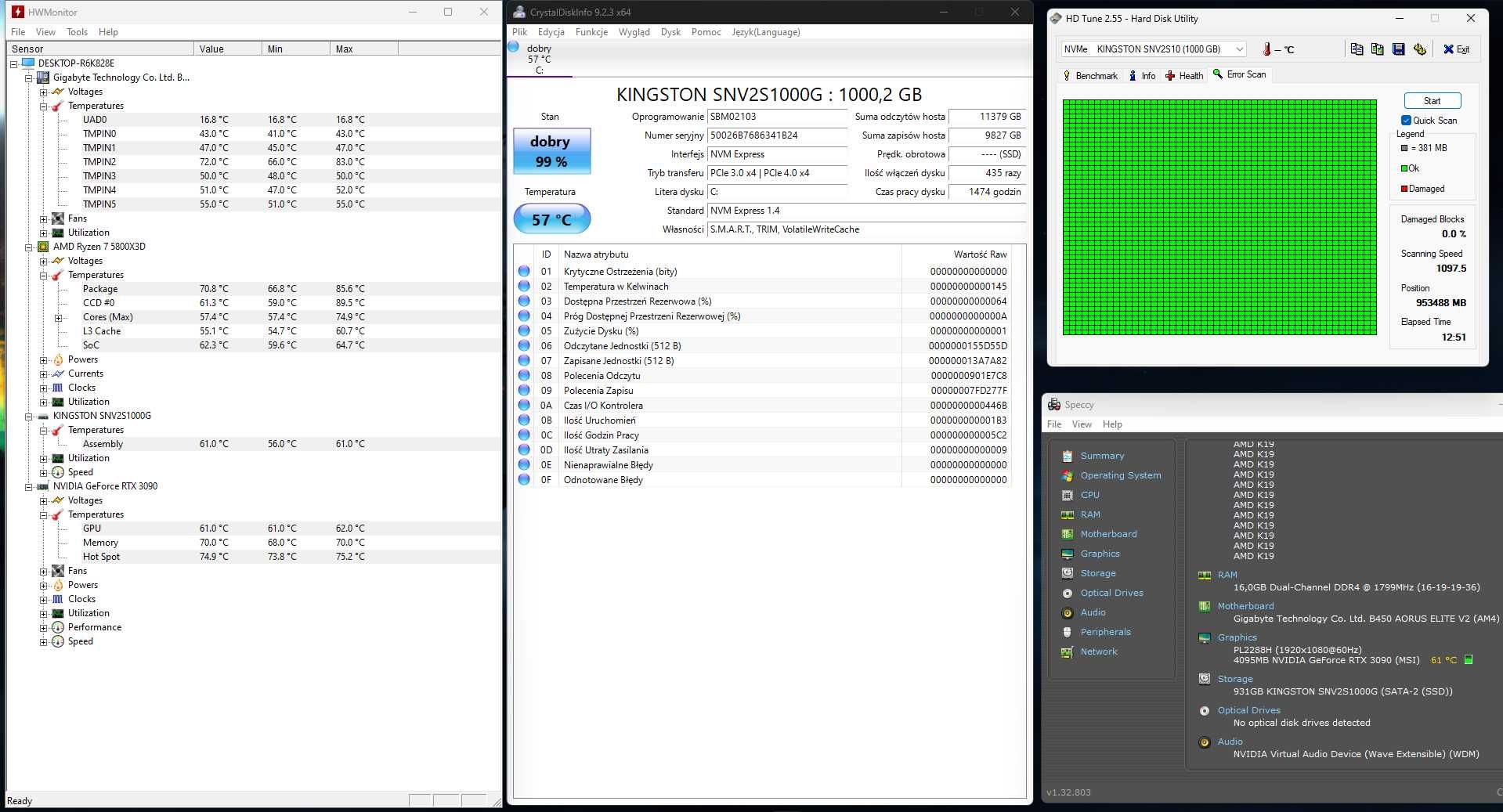Open the Graphics entry in Speccy sidebar
This screenshot has height=812, width=1503.
pyautogui.click(x=1100, y=554)
